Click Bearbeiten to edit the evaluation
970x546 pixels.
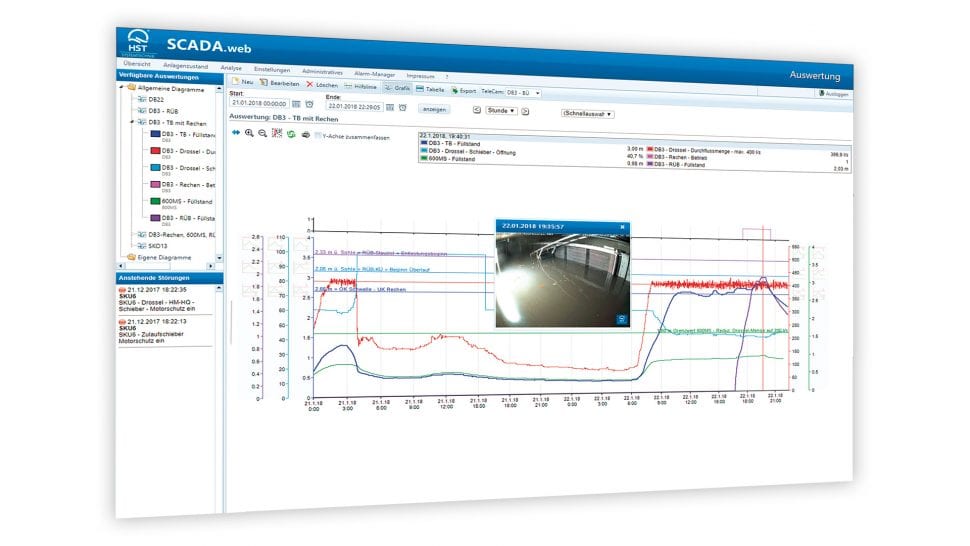[x=280, y=83]
